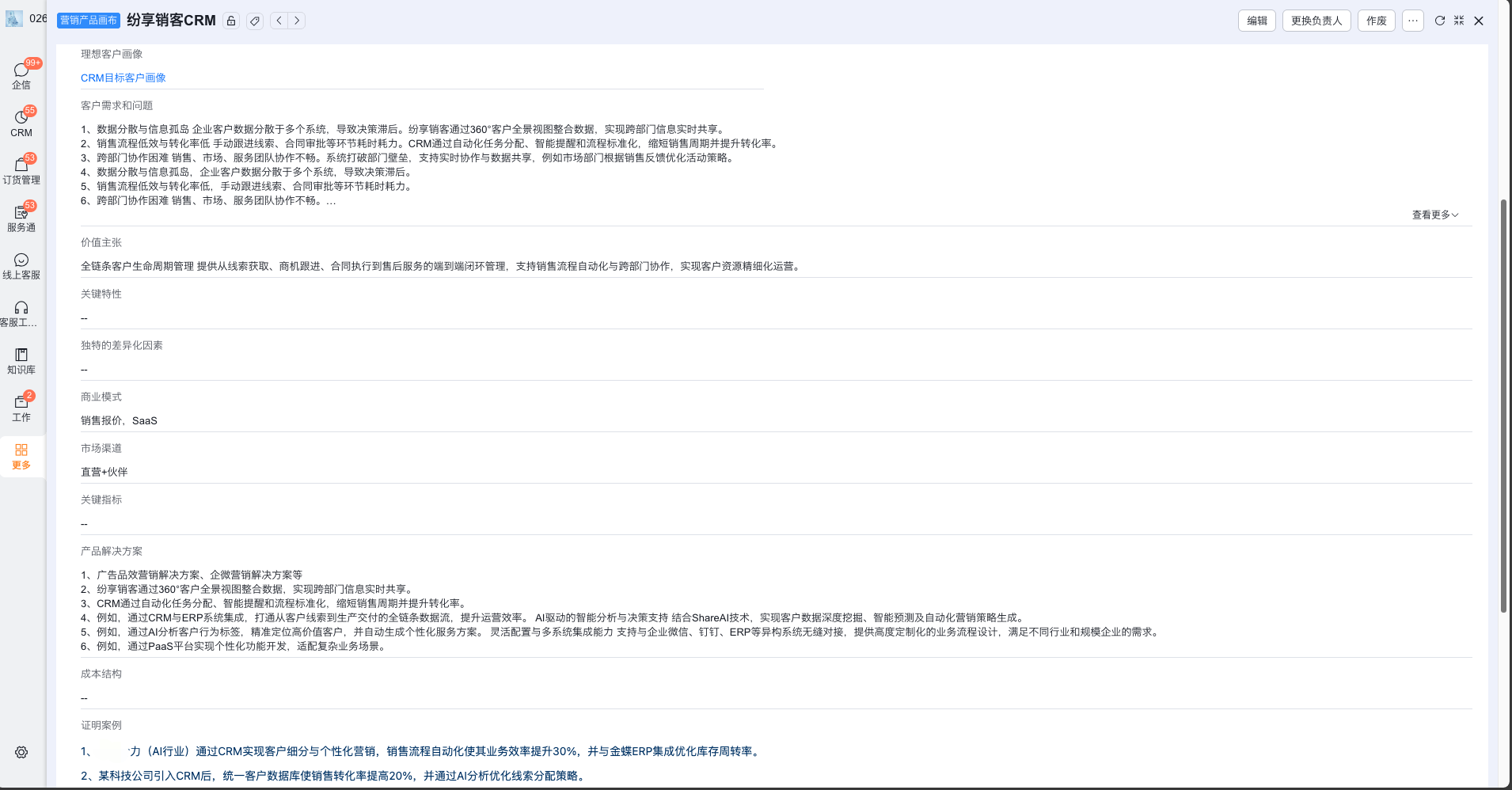Screen dimensions: 1512x790
Task: Open 线上客服 chat icon
Action: point(21,265)
